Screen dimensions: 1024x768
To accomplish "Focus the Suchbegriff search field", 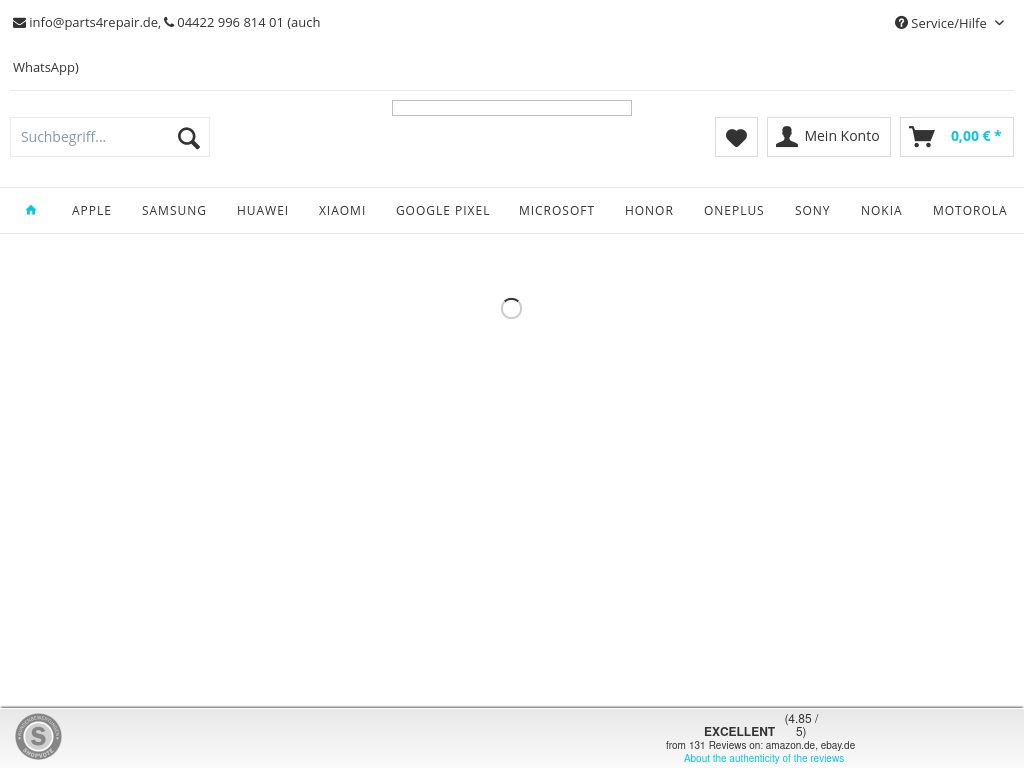I will pos(90,137).
